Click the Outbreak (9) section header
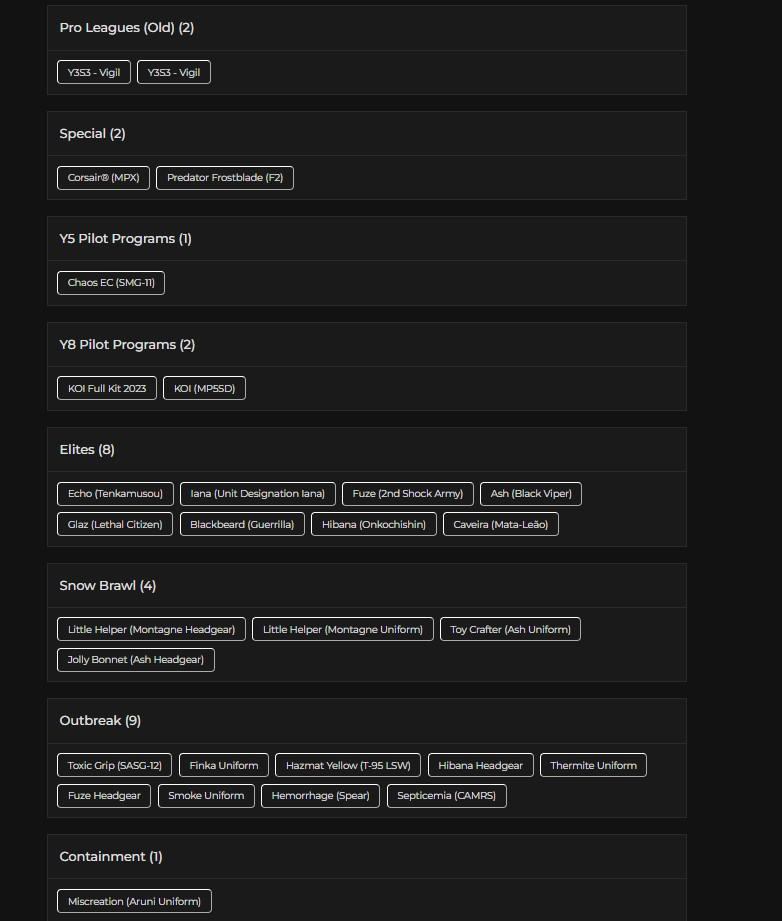Viewport: 782px width, 921px height. click(x=100, y=721)
